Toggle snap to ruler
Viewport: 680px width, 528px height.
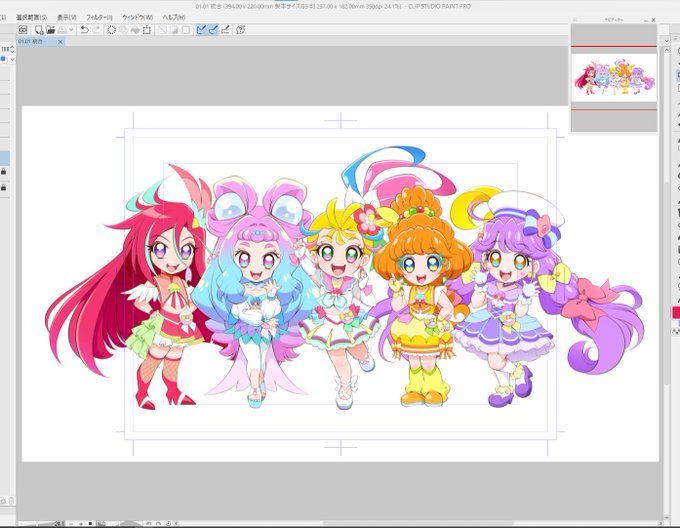[201, 29]
